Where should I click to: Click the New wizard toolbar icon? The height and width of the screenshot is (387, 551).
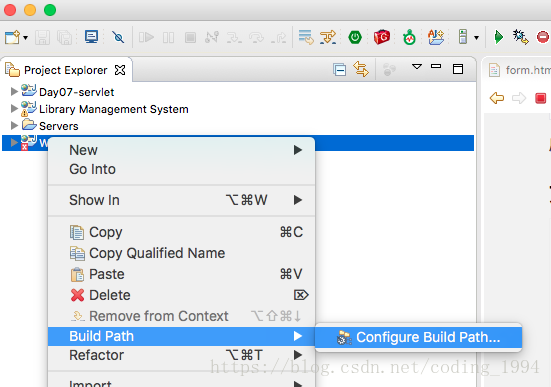12,37
